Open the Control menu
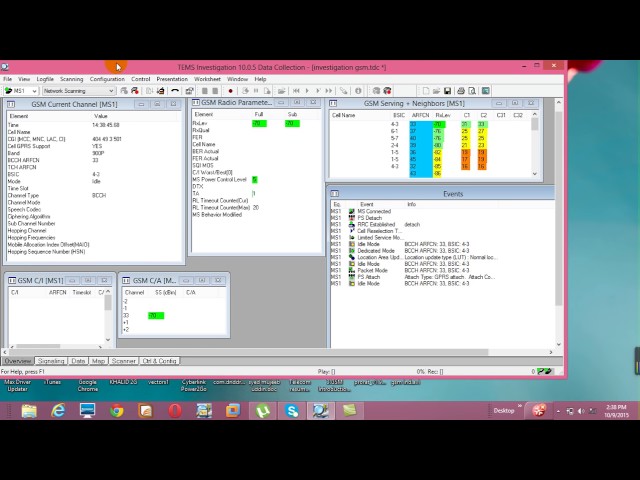The width and height of the screenshot is (640, 480). [x=140, y=79]
